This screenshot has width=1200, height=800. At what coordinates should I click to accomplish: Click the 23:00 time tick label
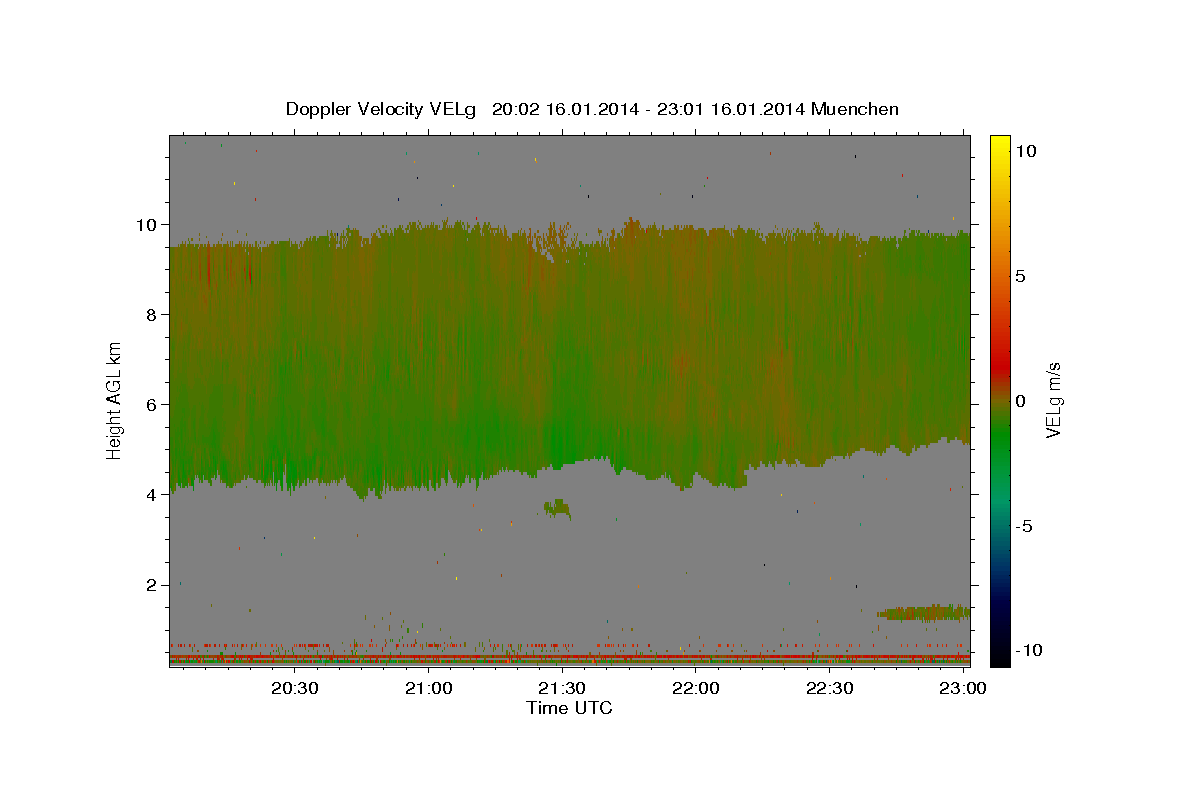coord(963,689)
